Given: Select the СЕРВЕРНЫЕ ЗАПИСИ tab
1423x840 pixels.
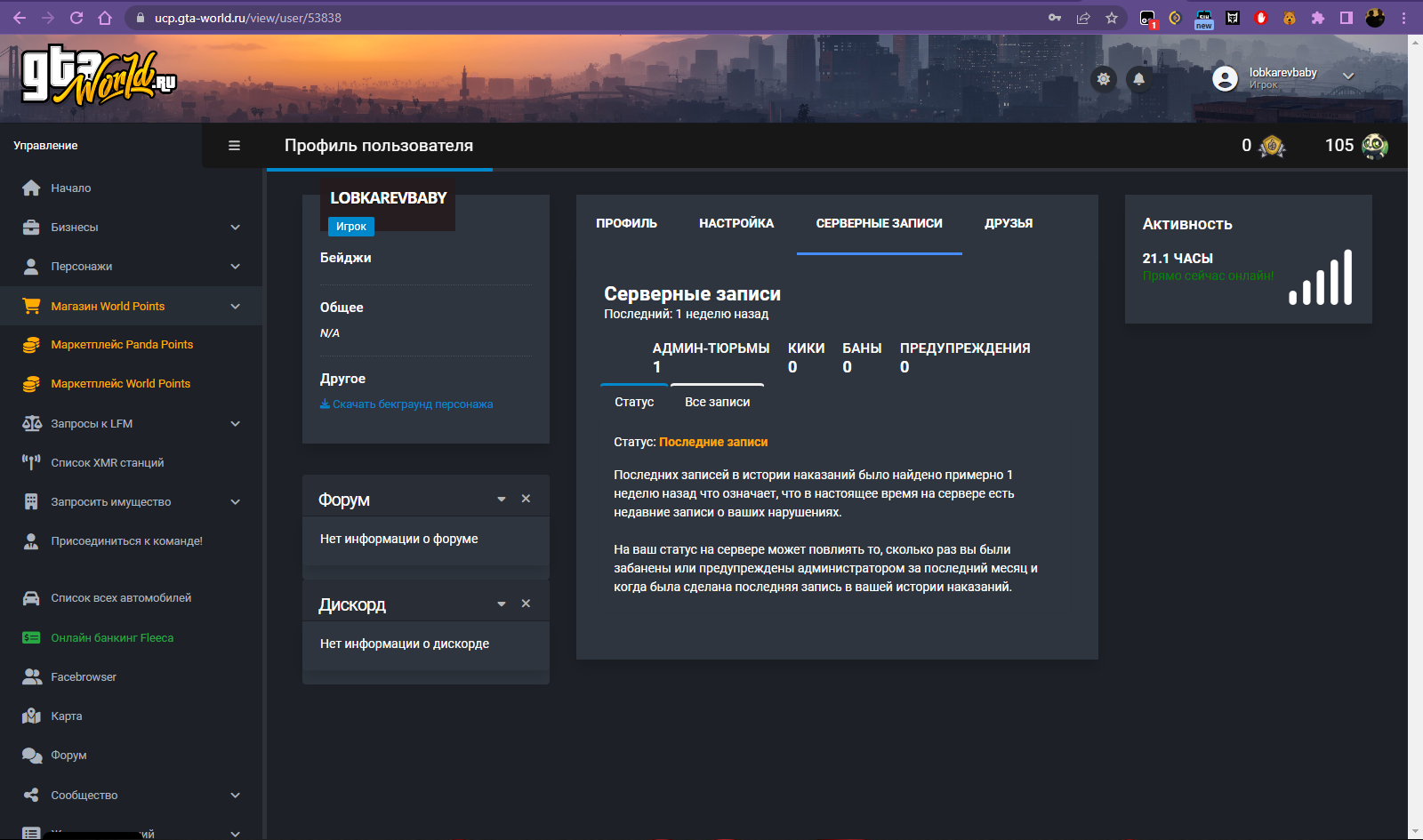Looking at the screenshot, I should 880,223.
